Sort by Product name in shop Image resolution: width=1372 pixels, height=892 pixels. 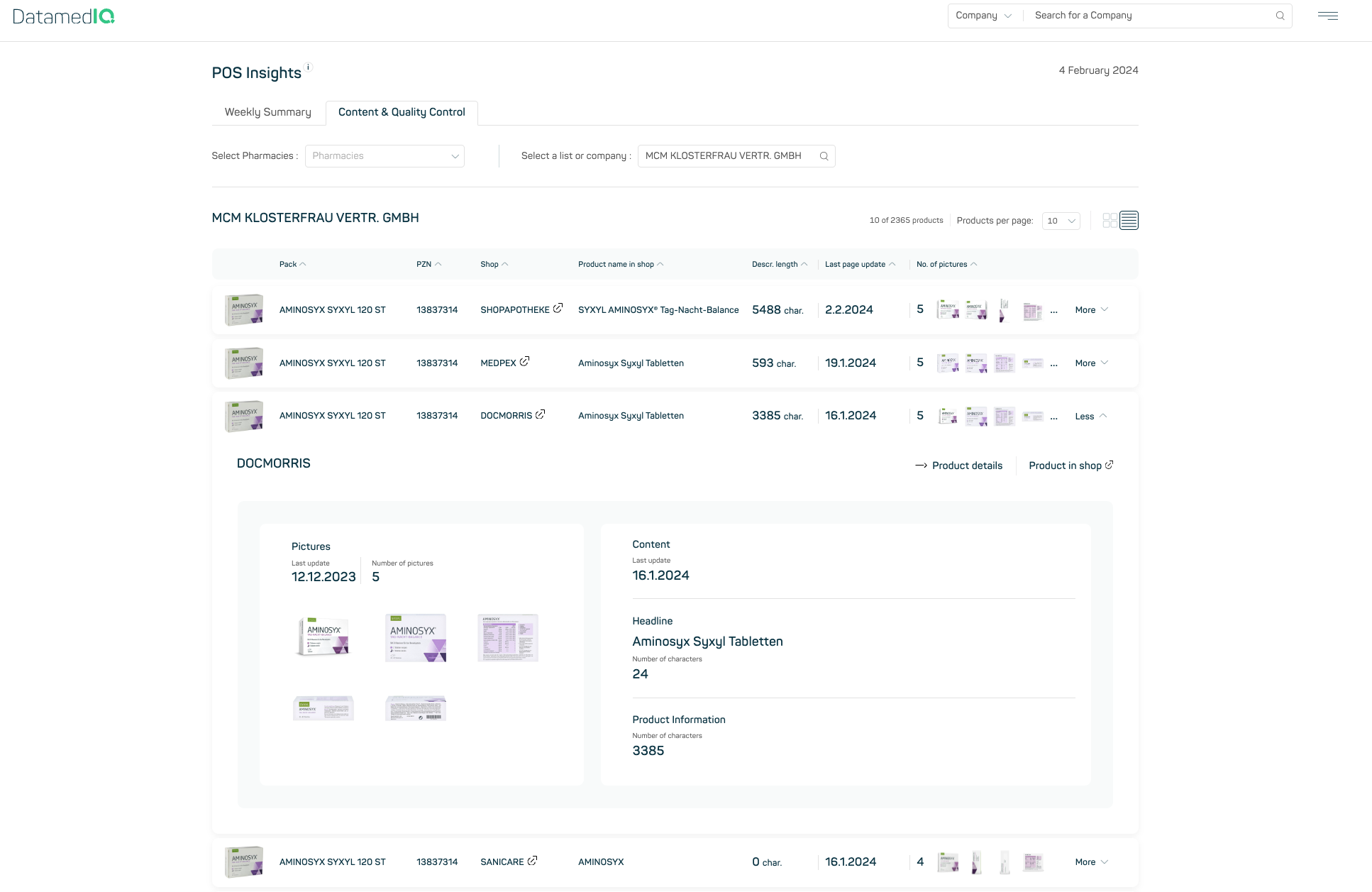pyautogui.click(x=621, y=264)
